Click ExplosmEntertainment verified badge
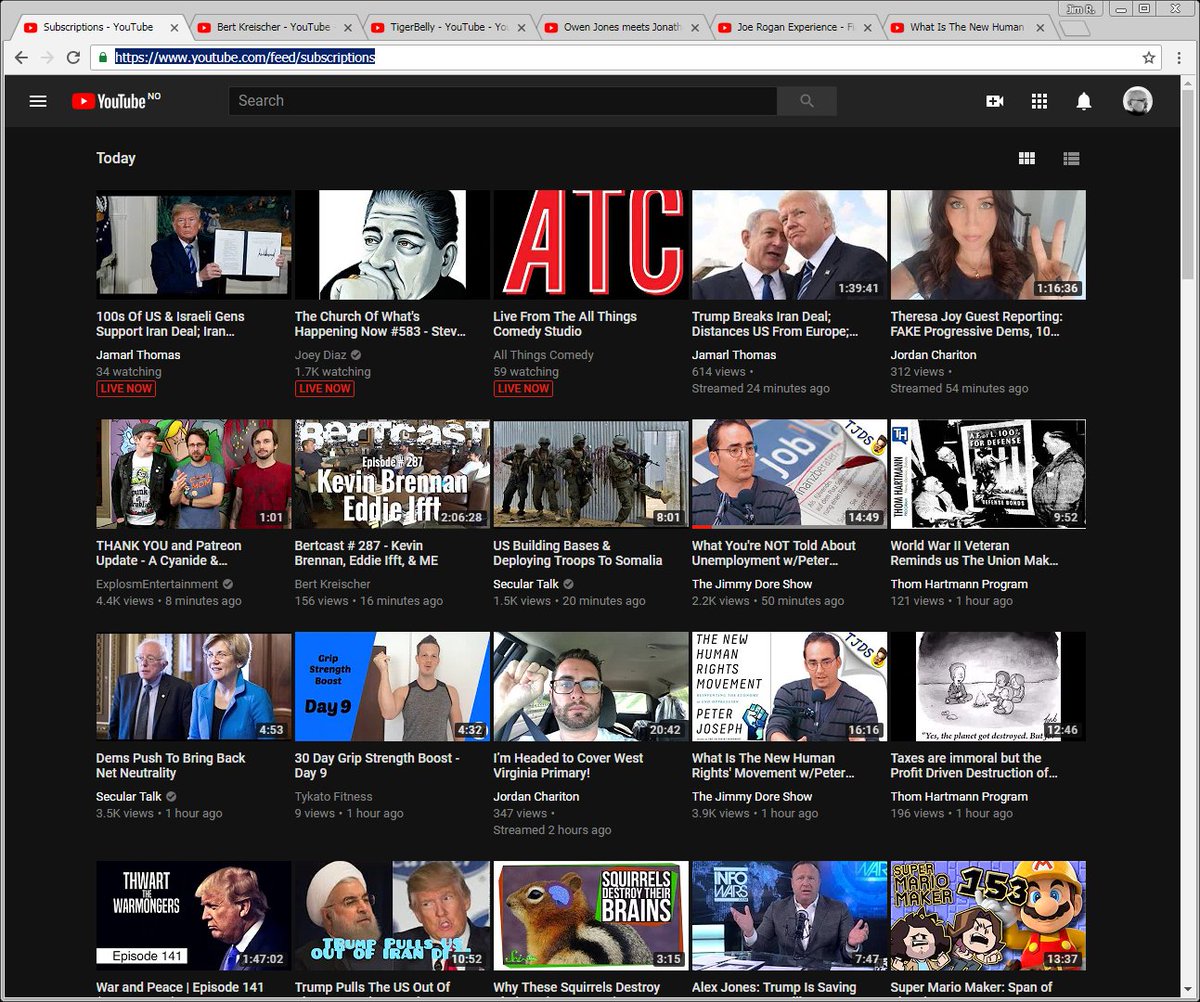The image size is (1200, 1002). point(228,584)
